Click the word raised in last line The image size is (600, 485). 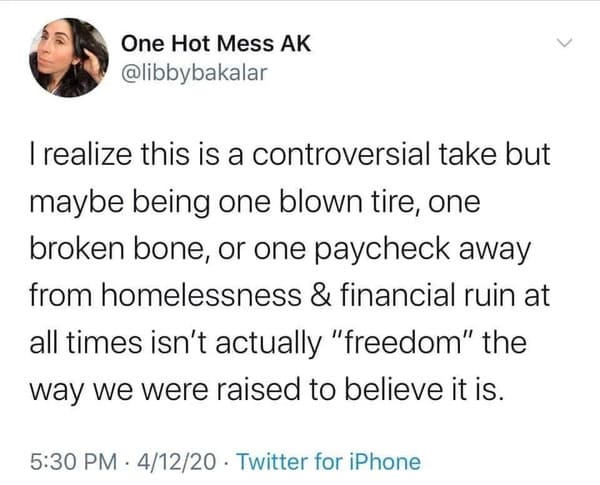259,389
